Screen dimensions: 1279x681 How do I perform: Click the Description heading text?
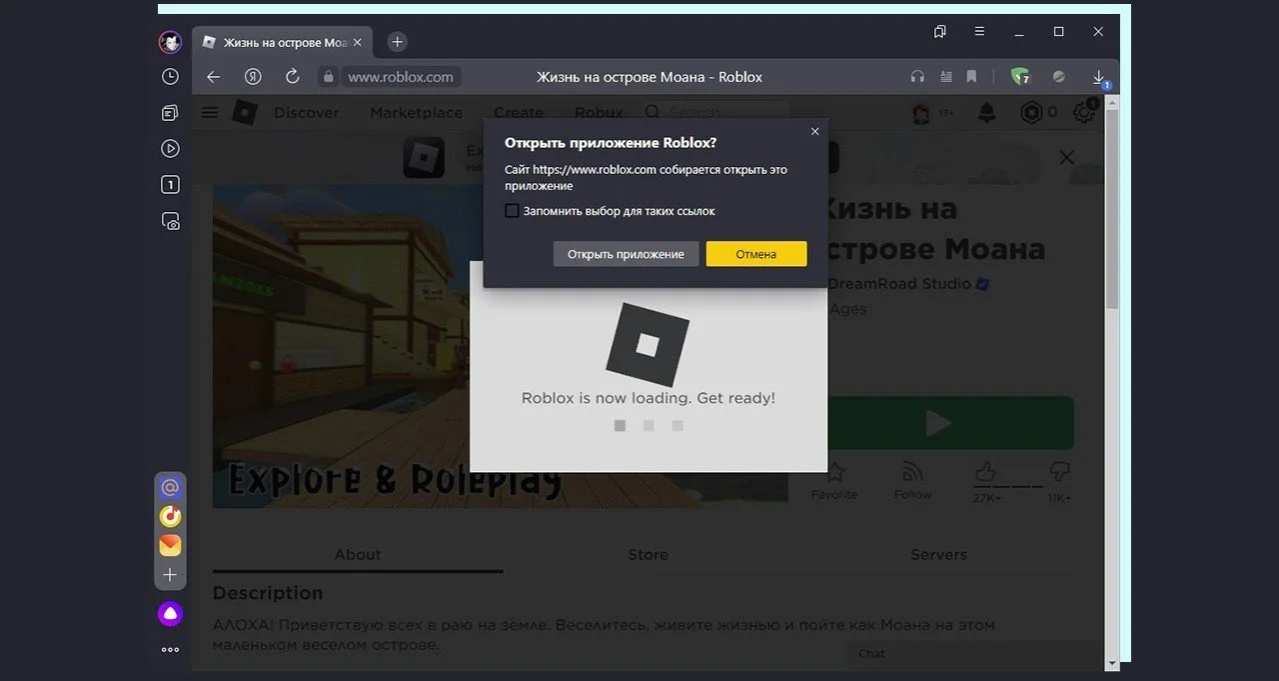pyautogui.click(x=267, y=593)
